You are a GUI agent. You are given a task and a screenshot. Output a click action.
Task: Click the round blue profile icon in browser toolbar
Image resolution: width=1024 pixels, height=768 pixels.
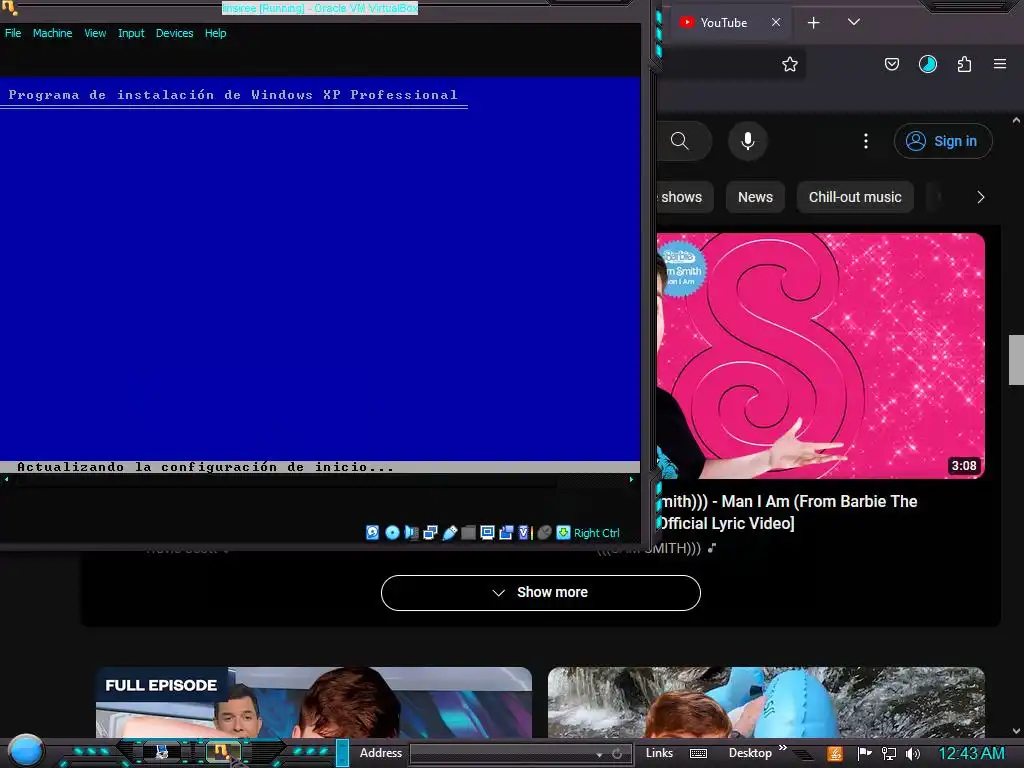click(927, 64)
